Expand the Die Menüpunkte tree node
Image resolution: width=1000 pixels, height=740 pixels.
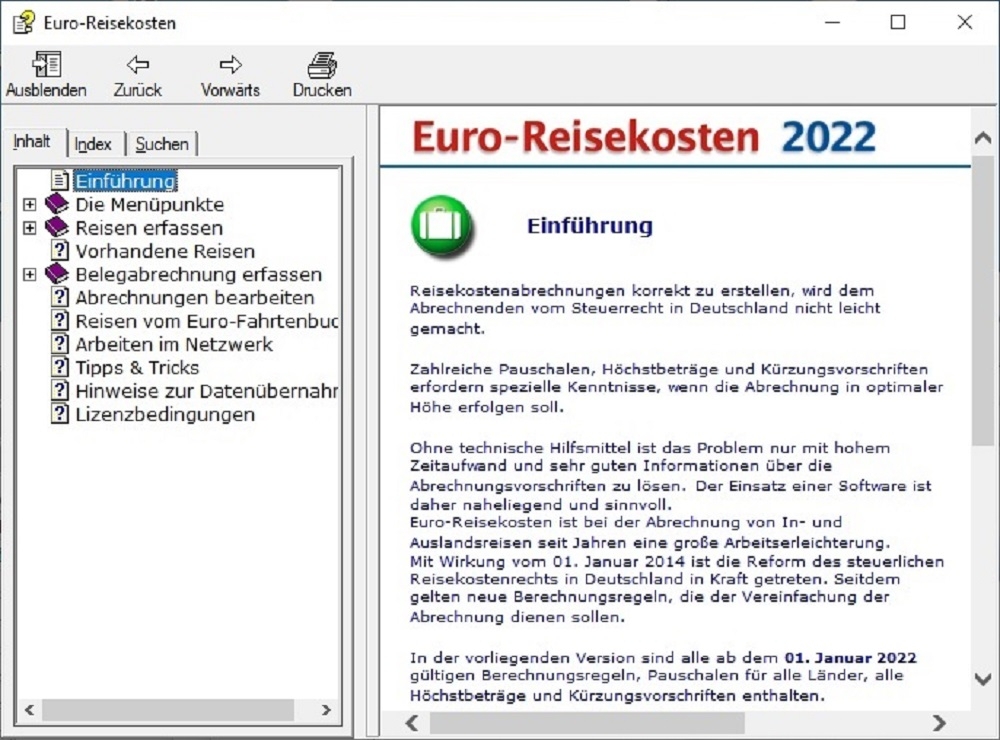coord(29,205)
